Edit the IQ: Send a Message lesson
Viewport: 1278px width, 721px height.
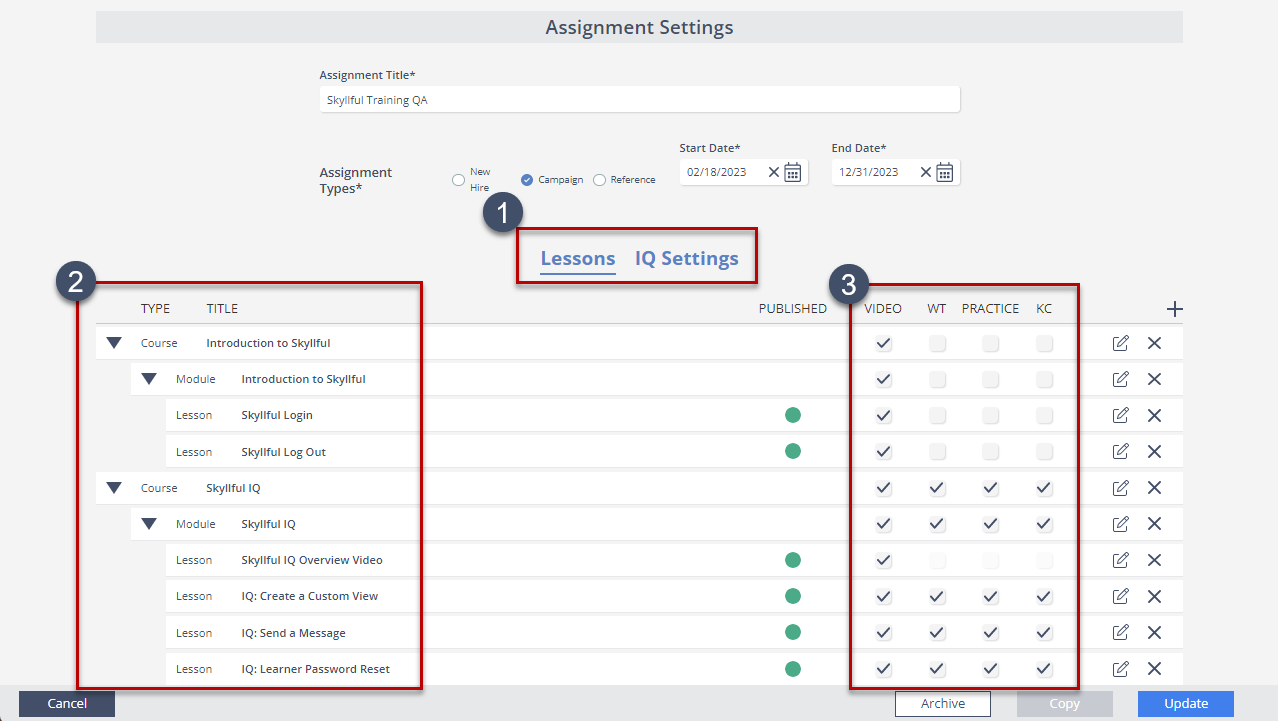click(1120, 632)
